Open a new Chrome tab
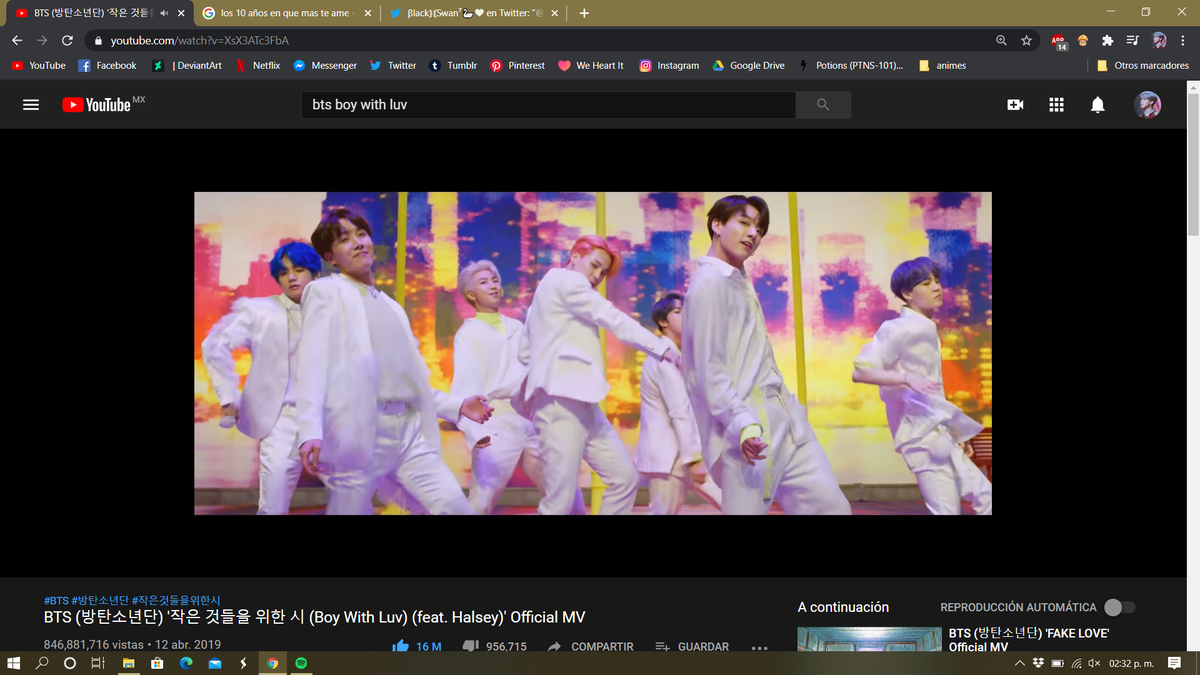The image size is (1200, 675). coord(584,13)
